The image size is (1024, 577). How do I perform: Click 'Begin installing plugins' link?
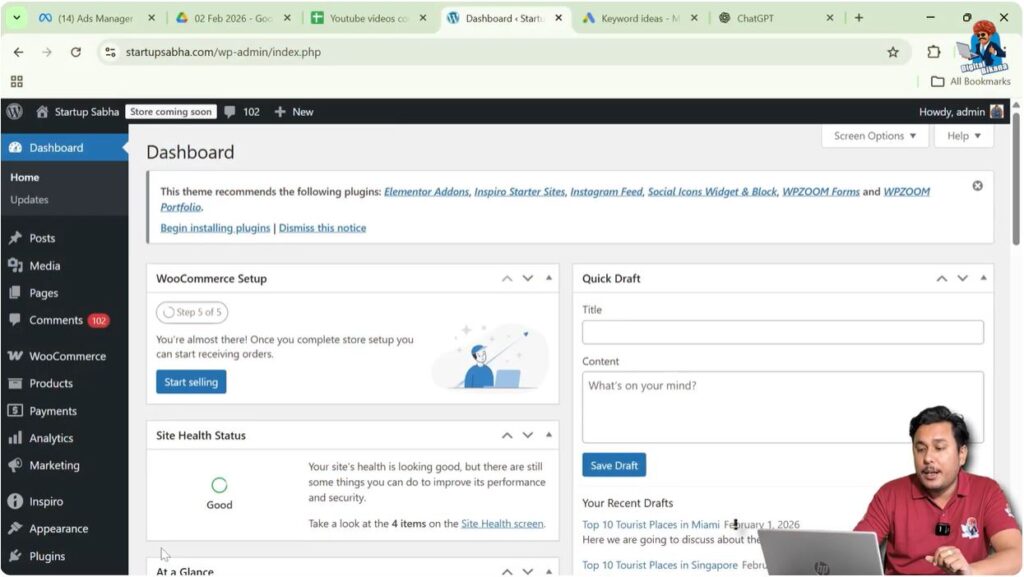point(214,227)
